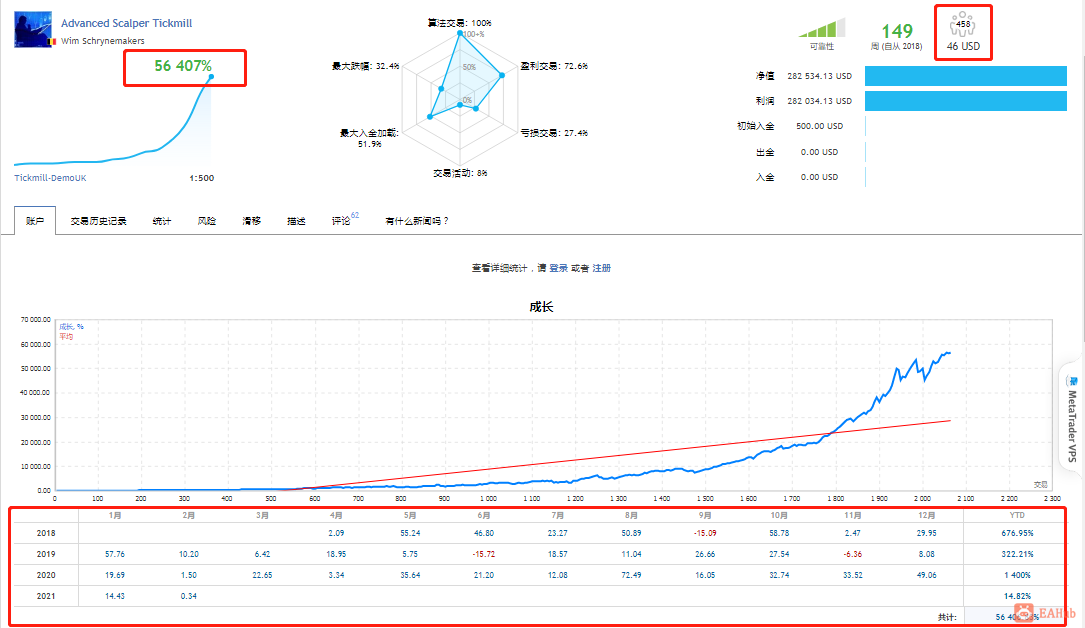Click the 2019 YTD value 322.21%
Viewport: 1085px width, 628px height.
1017,554
